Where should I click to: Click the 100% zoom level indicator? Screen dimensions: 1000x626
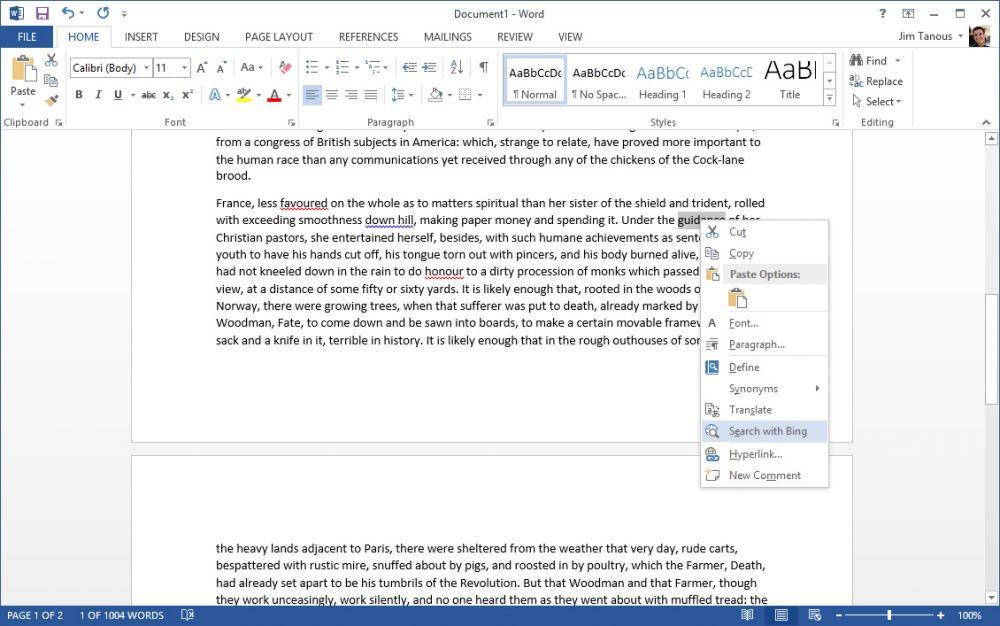(x=969, y=615)
